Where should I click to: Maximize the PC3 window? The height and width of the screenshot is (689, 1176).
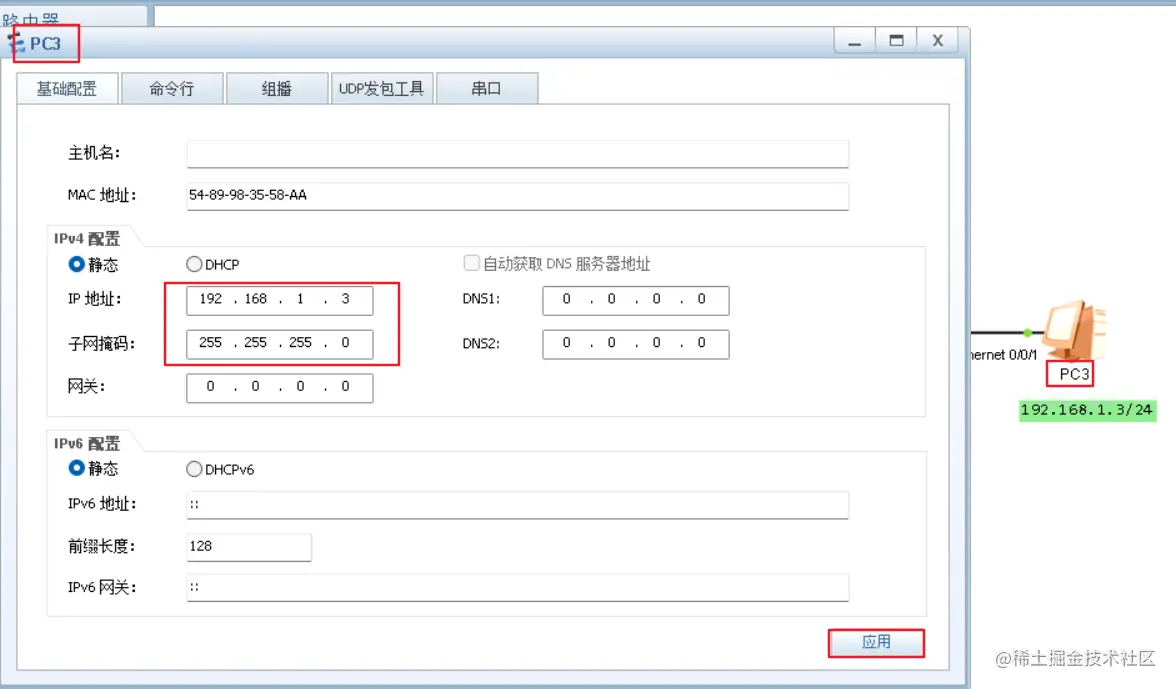[896, 41]
